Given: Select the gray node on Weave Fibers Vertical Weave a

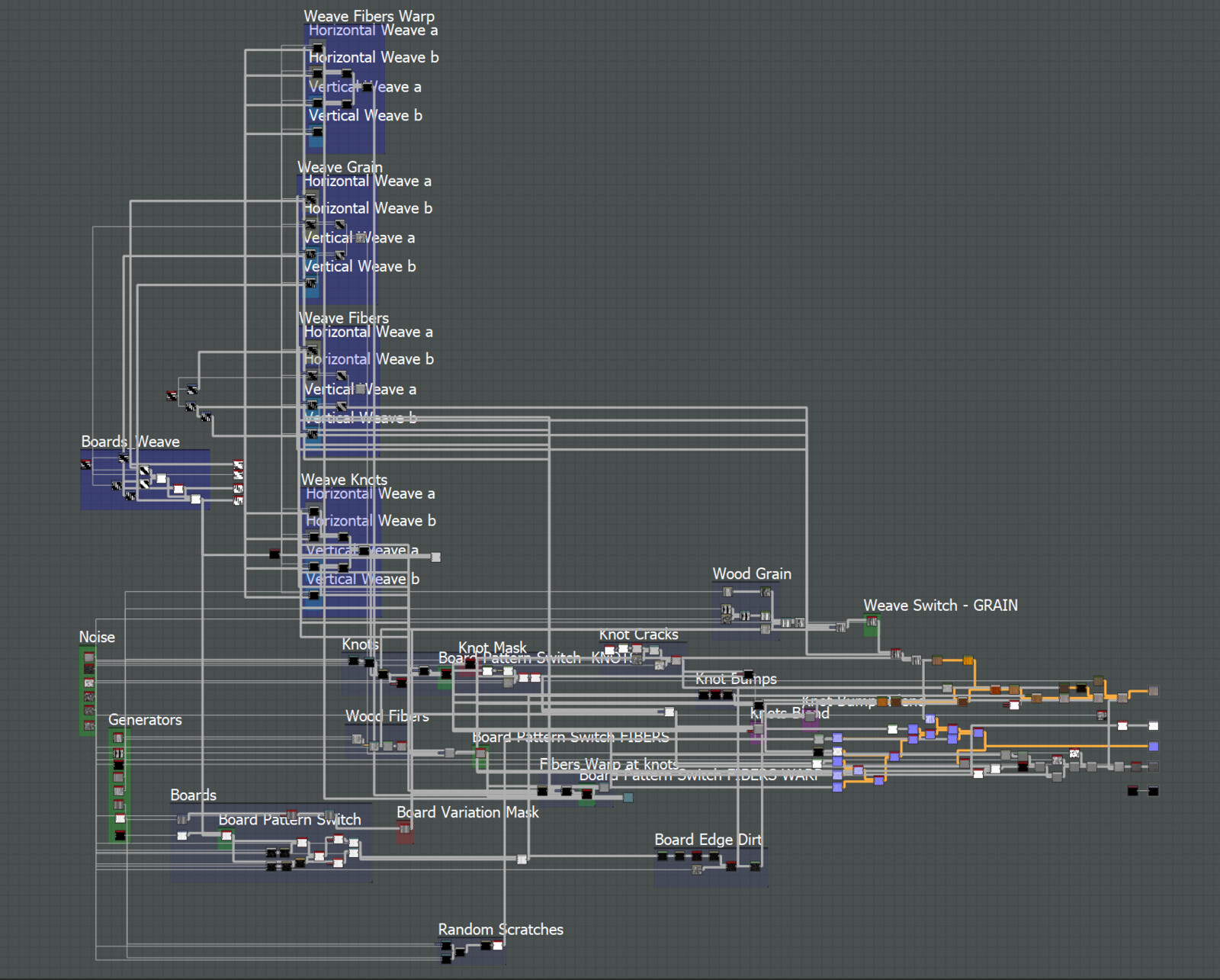Looking at the screenshot, I should (x=361, y=389).
